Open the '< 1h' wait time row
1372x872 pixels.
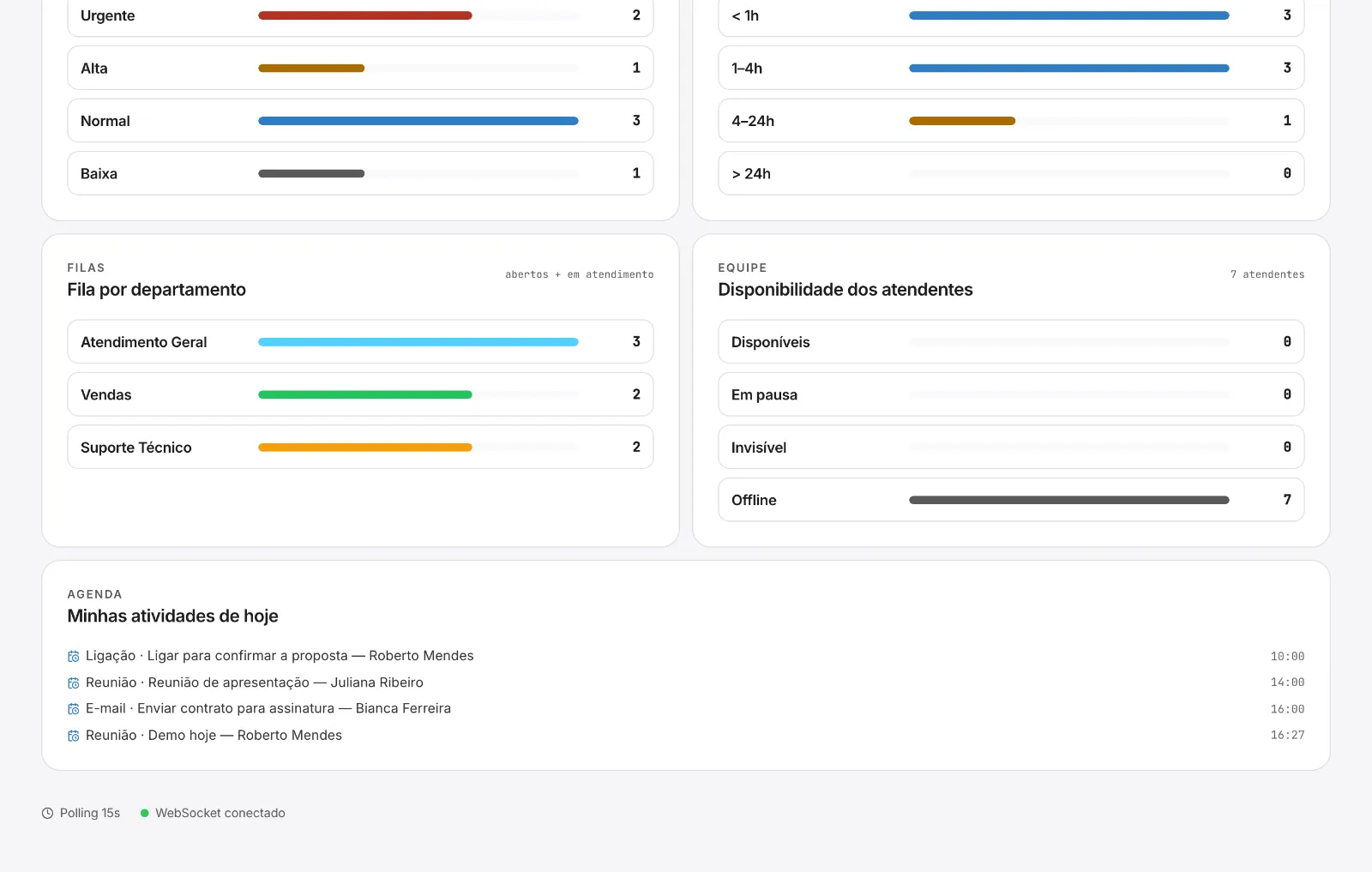point(1011,15)
